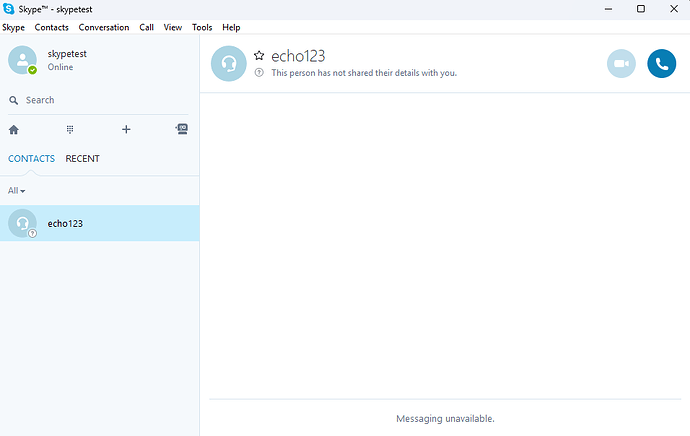This screenshot has height=436, width=690.
Task: Click the echo123 conversation title
Action: point(298,56)
